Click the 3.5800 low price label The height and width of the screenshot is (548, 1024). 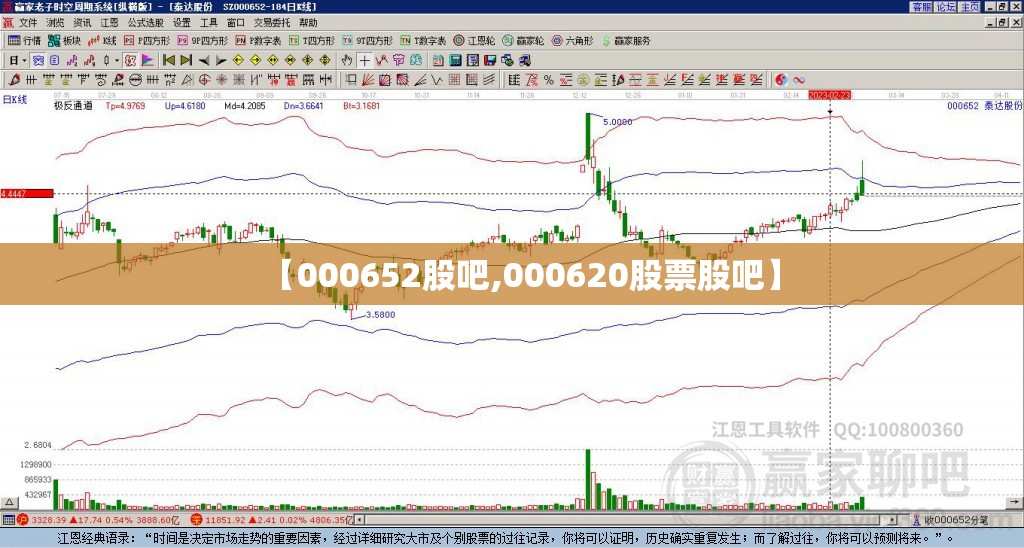[x=380, y=314]
